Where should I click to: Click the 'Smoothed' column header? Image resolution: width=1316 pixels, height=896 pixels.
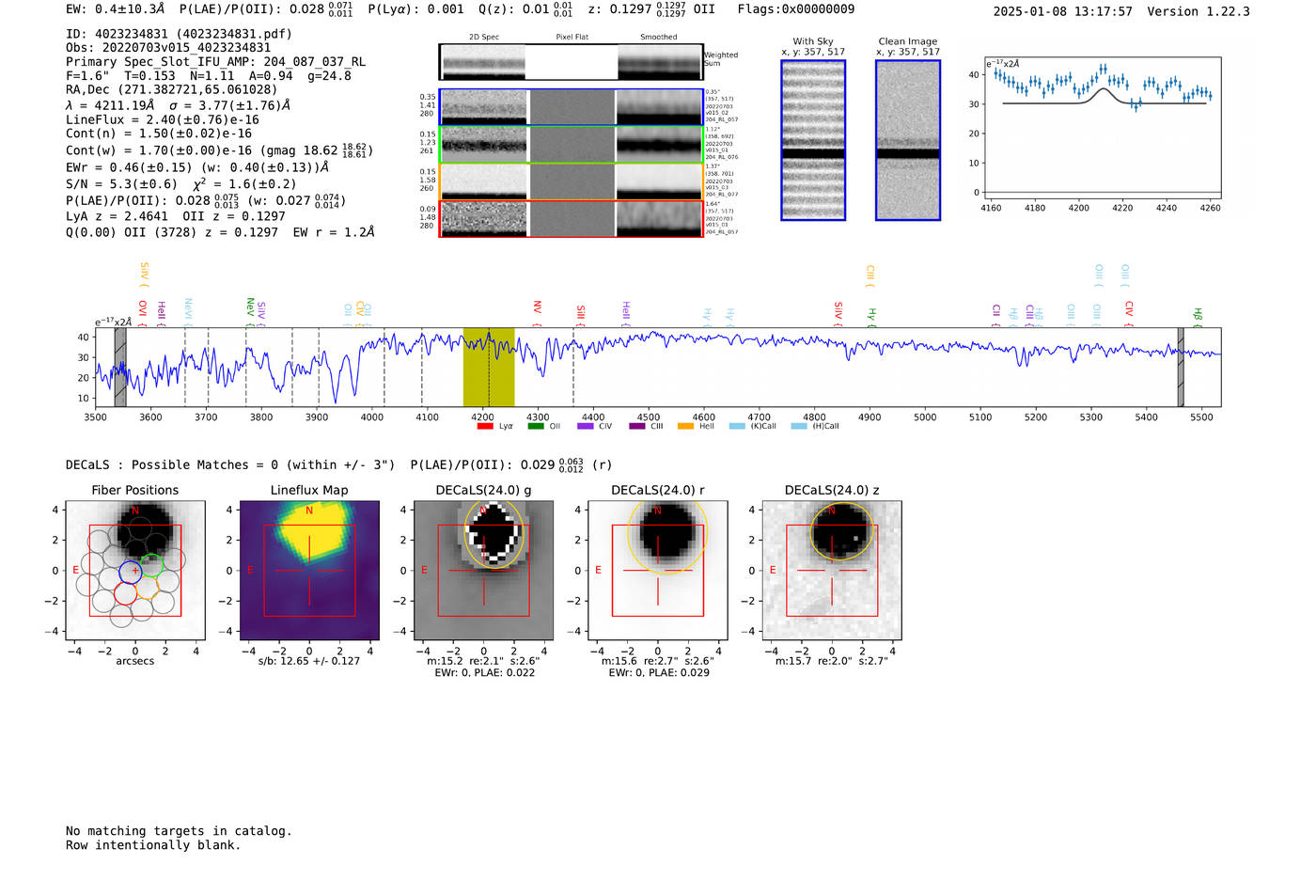(x=659, y=38)
